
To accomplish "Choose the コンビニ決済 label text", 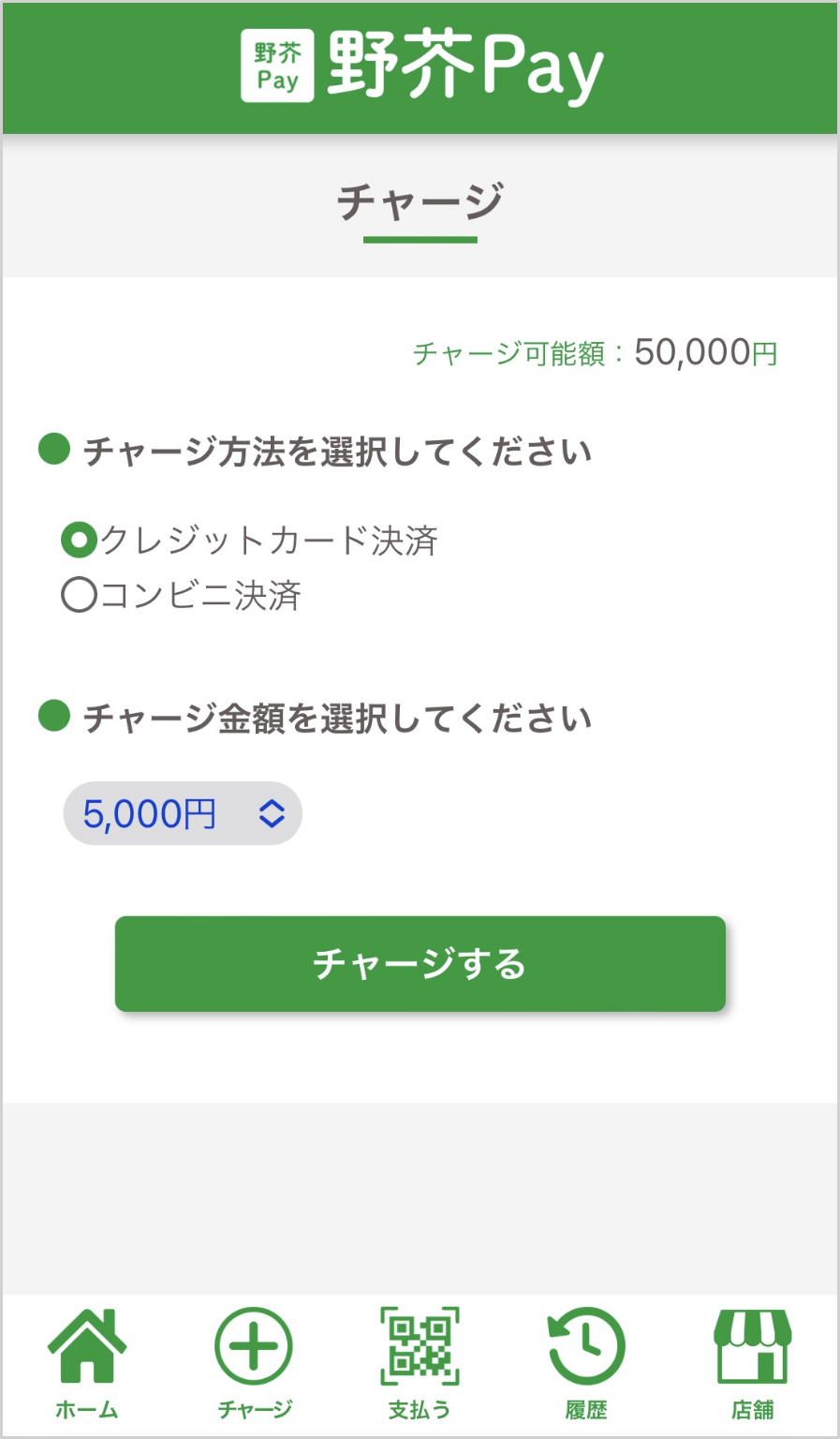I will pos(200,595).
